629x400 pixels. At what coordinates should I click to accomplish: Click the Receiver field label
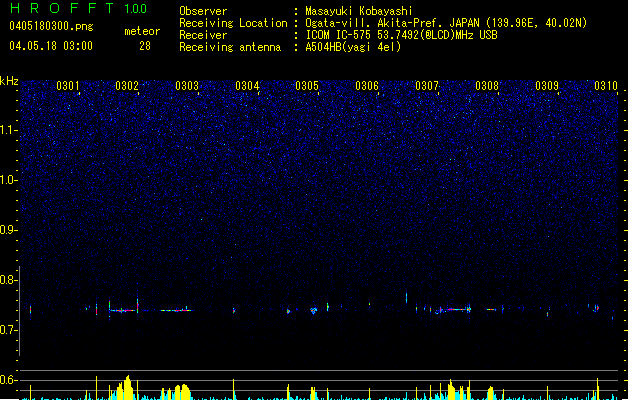coord(203,35)
